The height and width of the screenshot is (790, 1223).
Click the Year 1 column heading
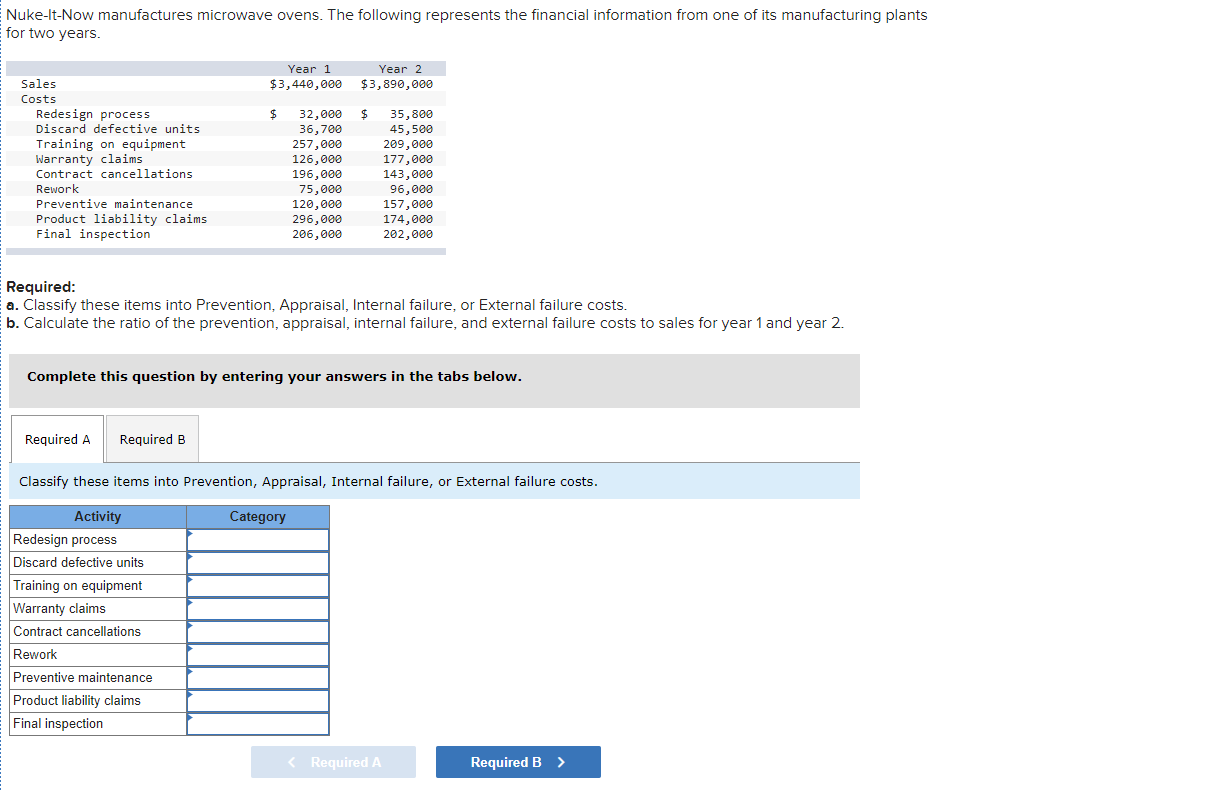click(309, 69)
